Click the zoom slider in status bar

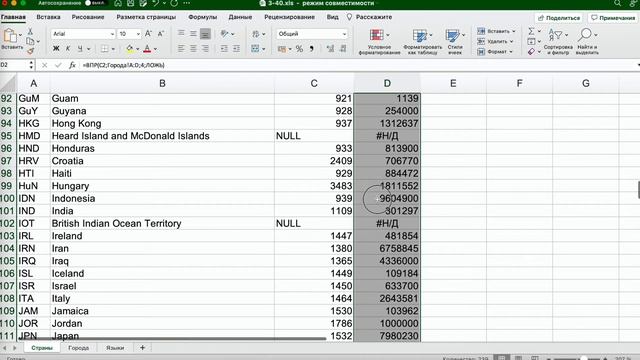click(584, 358)
